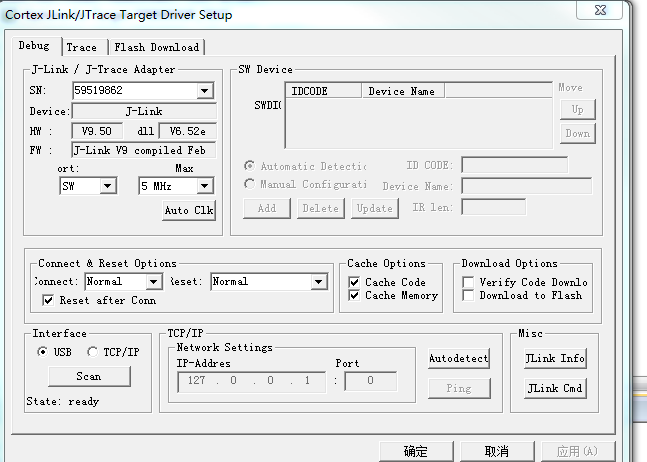This screenshot has width=647, height=462.
Task: Select the USB interface radio button
Action: [x=43, y=352]
